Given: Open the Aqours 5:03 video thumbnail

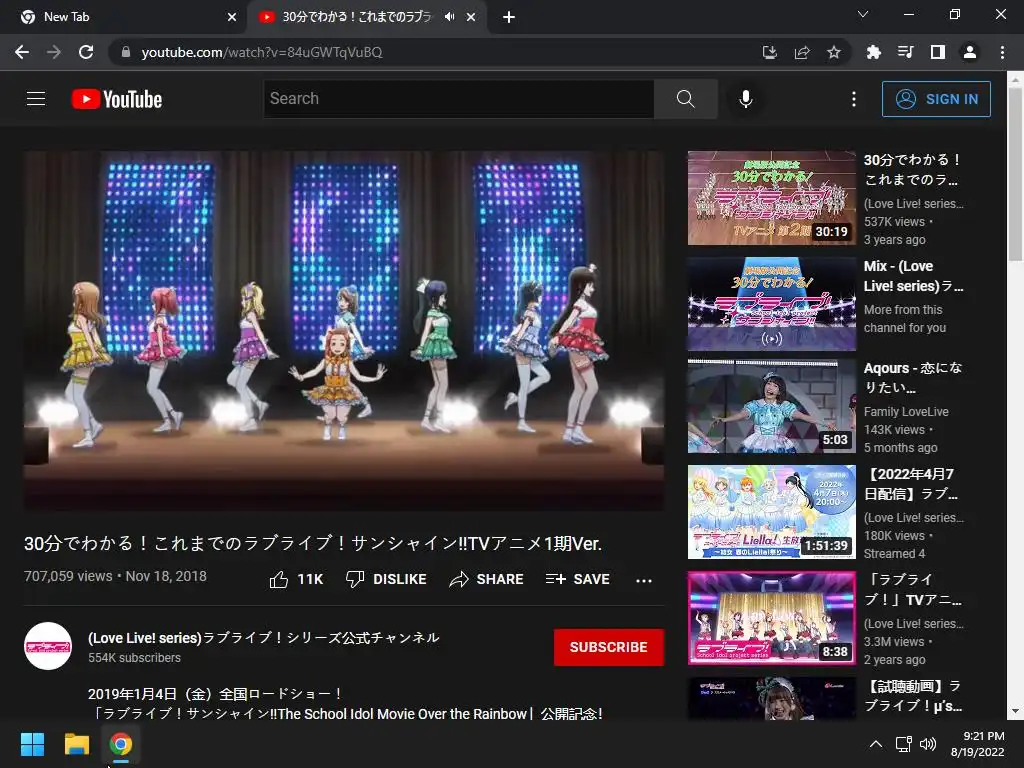Looking at the screenshot, I should [771, 406].
